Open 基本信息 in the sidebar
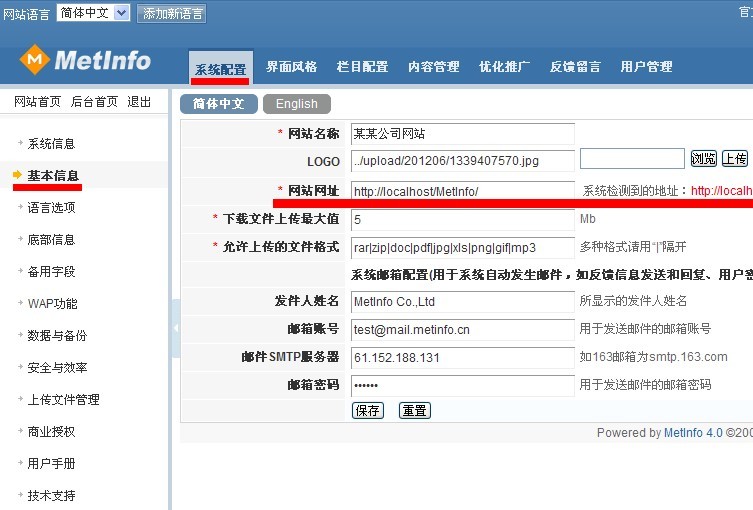This screenshot has width=753, height=510. pos(53,176)
